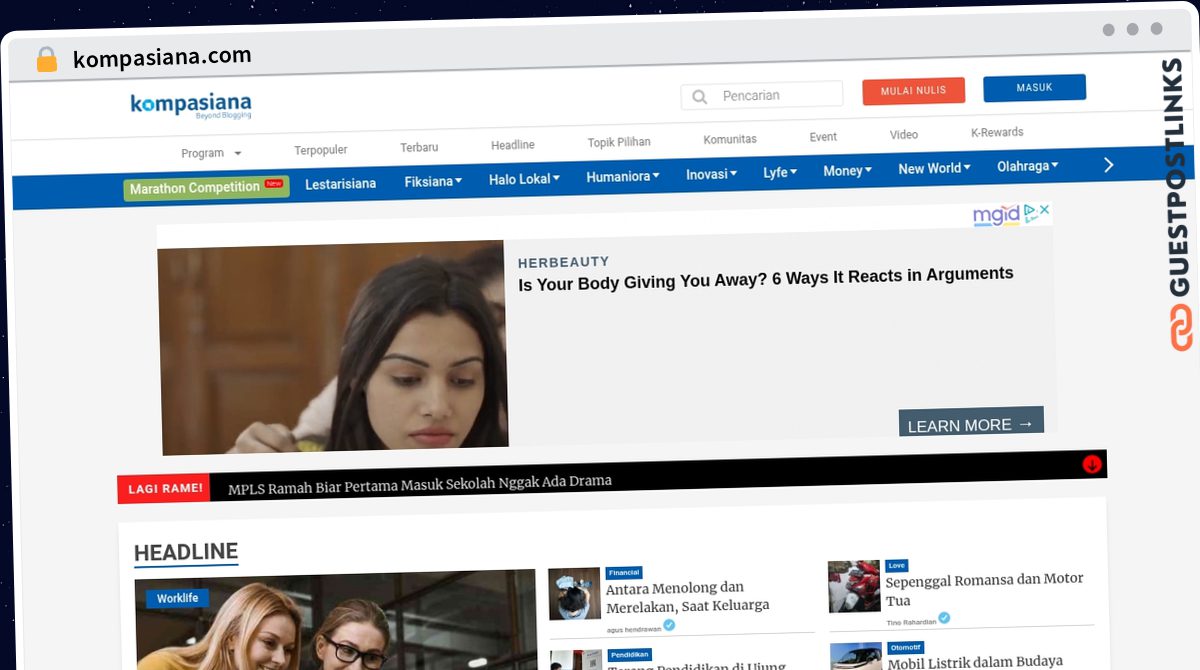This screenshot has width=1200, height=670.
Task: Expand more categories with the right chevron arrow
Action: tap(1108, 164)
